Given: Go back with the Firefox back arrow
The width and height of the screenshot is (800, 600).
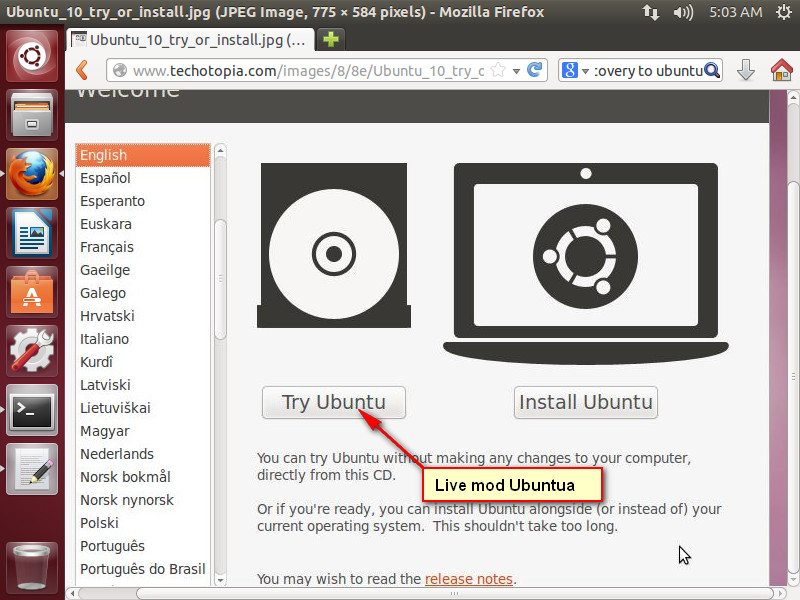Looking at the screenshot, I should click(82, 70).
